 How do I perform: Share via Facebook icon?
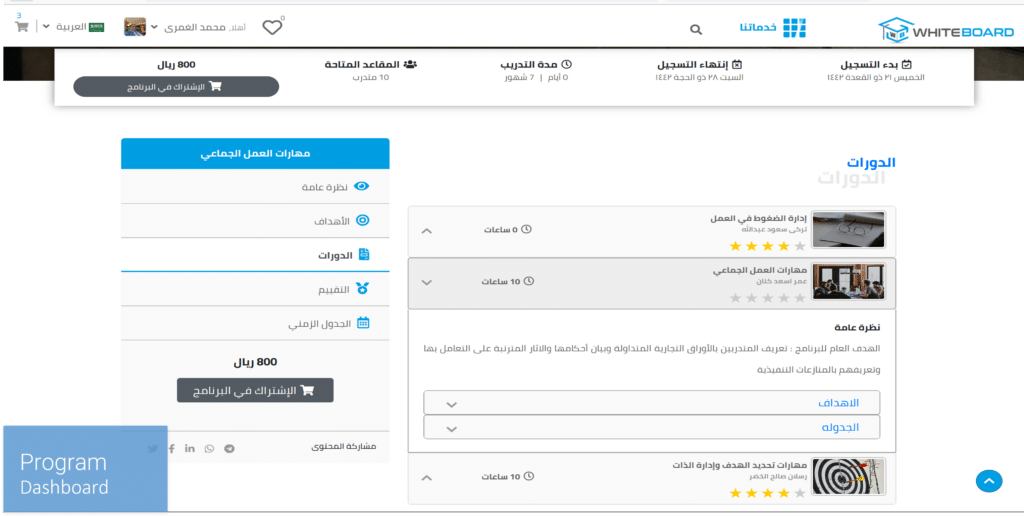[172, 448]
